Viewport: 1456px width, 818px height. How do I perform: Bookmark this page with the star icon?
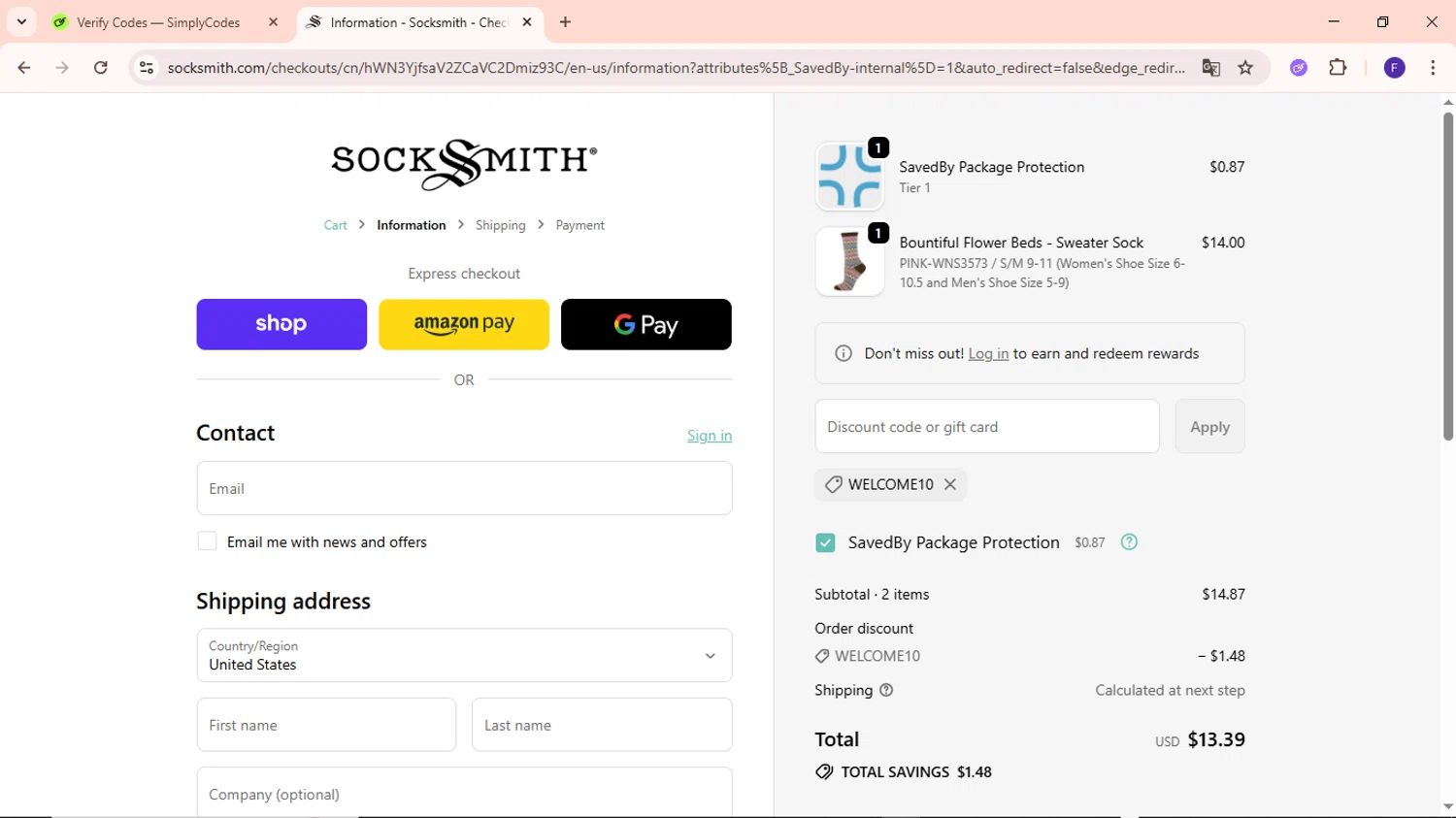coord(1245,68)
